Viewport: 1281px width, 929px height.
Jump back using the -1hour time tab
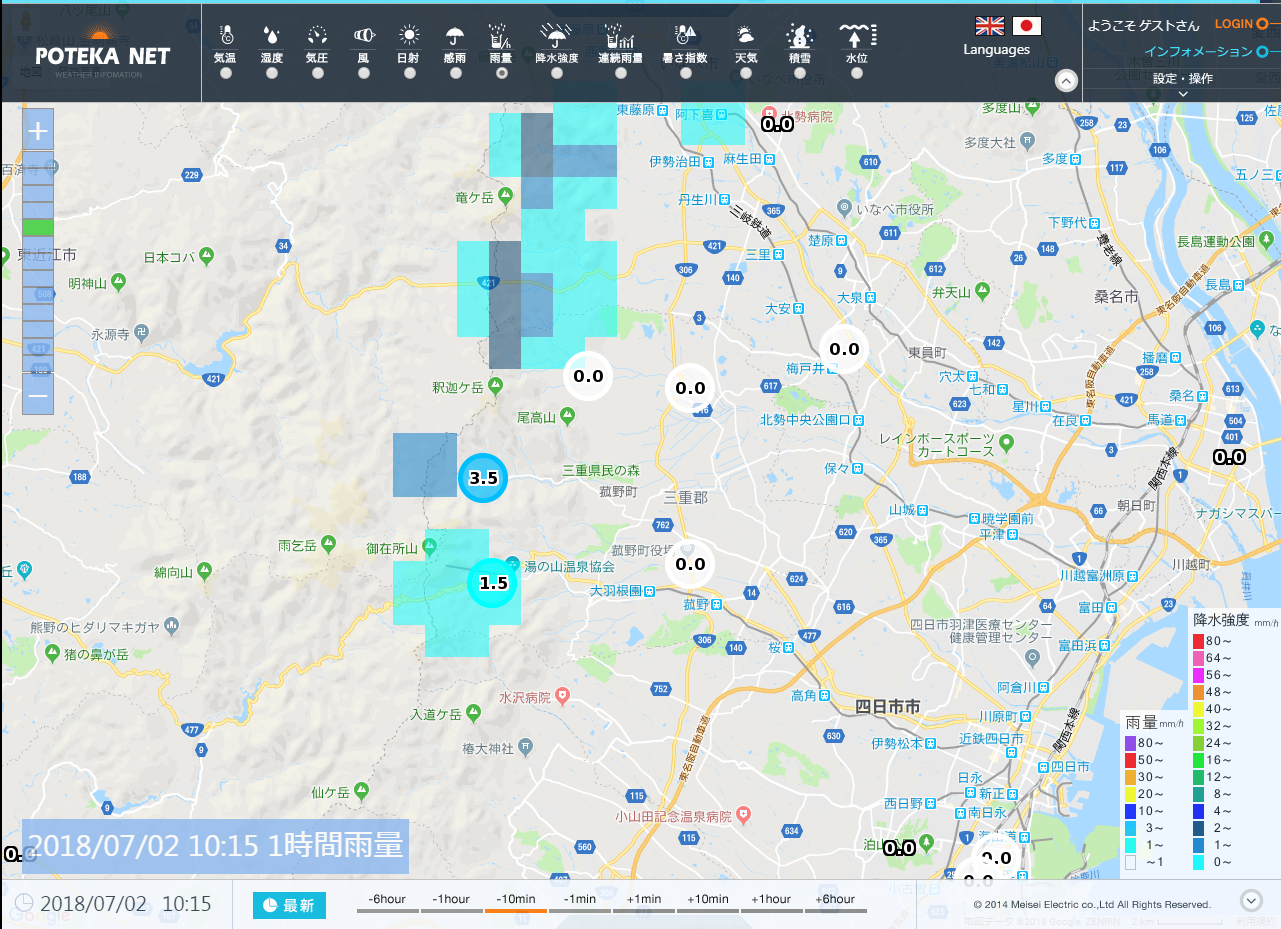pos(451,901)
